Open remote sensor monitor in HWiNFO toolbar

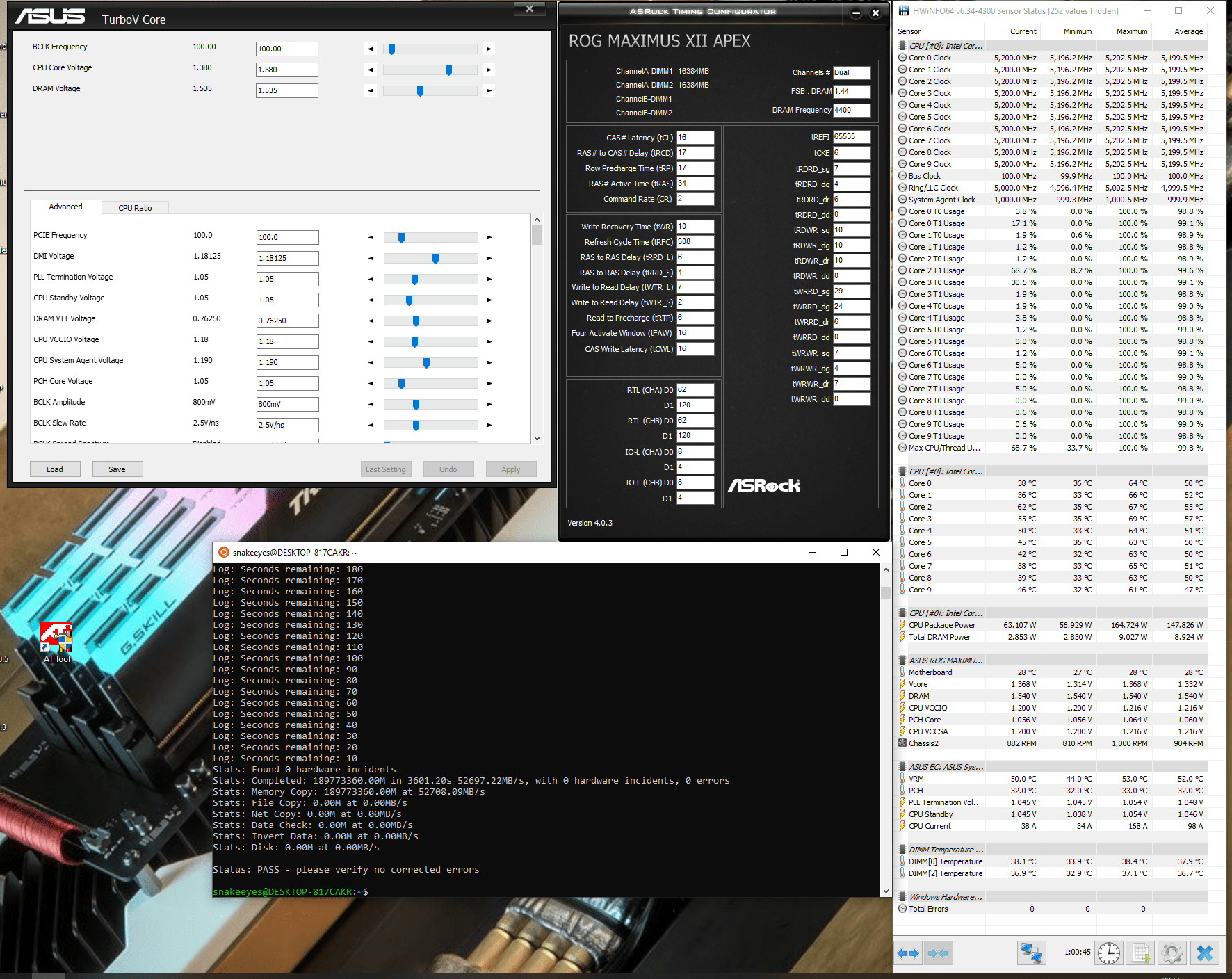coord(1032,953)
